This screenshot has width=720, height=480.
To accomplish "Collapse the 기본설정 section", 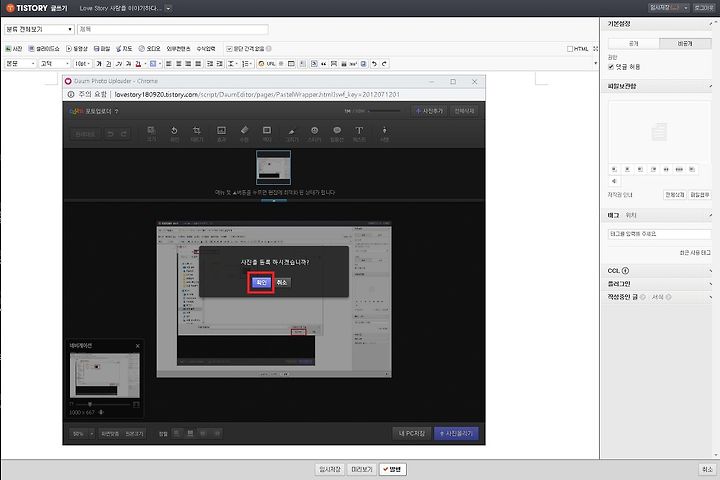I will point(710,24).
